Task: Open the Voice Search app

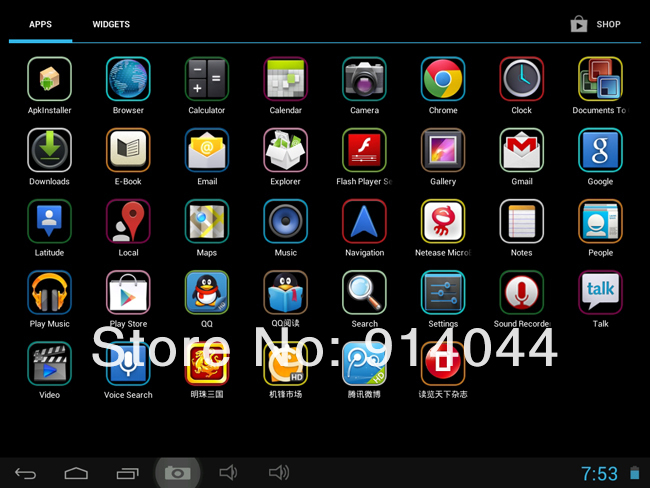Action: [x=128, y=364]
